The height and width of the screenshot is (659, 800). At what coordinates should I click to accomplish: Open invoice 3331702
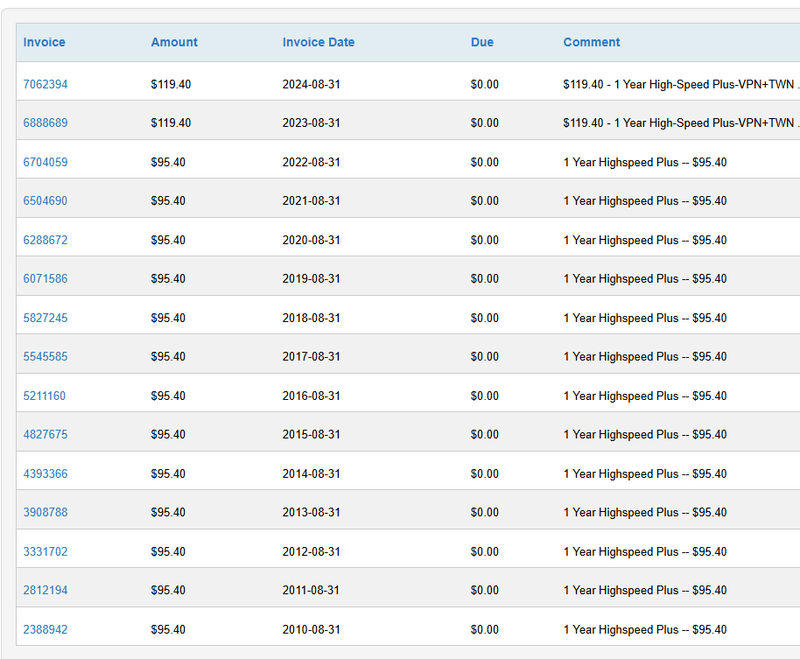[x=45, y=552]
